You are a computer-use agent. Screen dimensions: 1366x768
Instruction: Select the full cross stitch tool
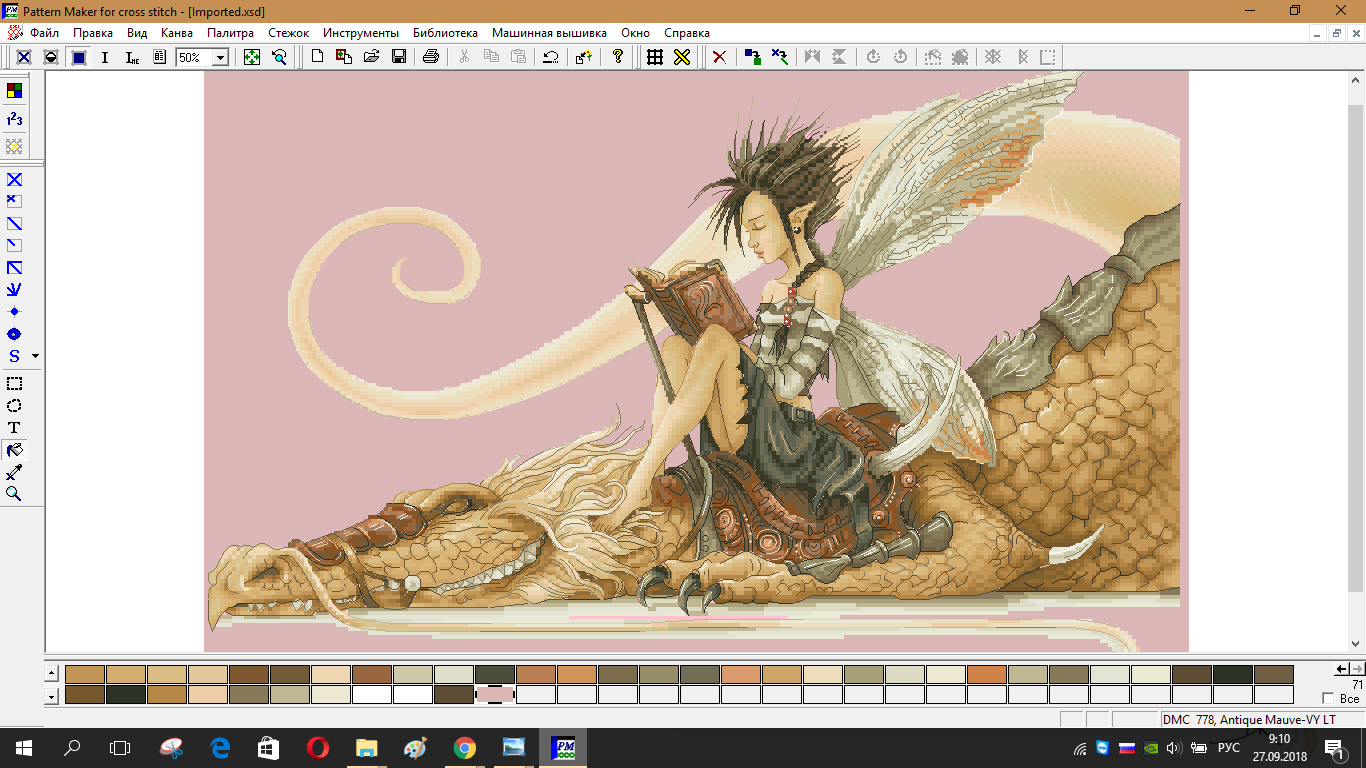[x=14, y=180]
